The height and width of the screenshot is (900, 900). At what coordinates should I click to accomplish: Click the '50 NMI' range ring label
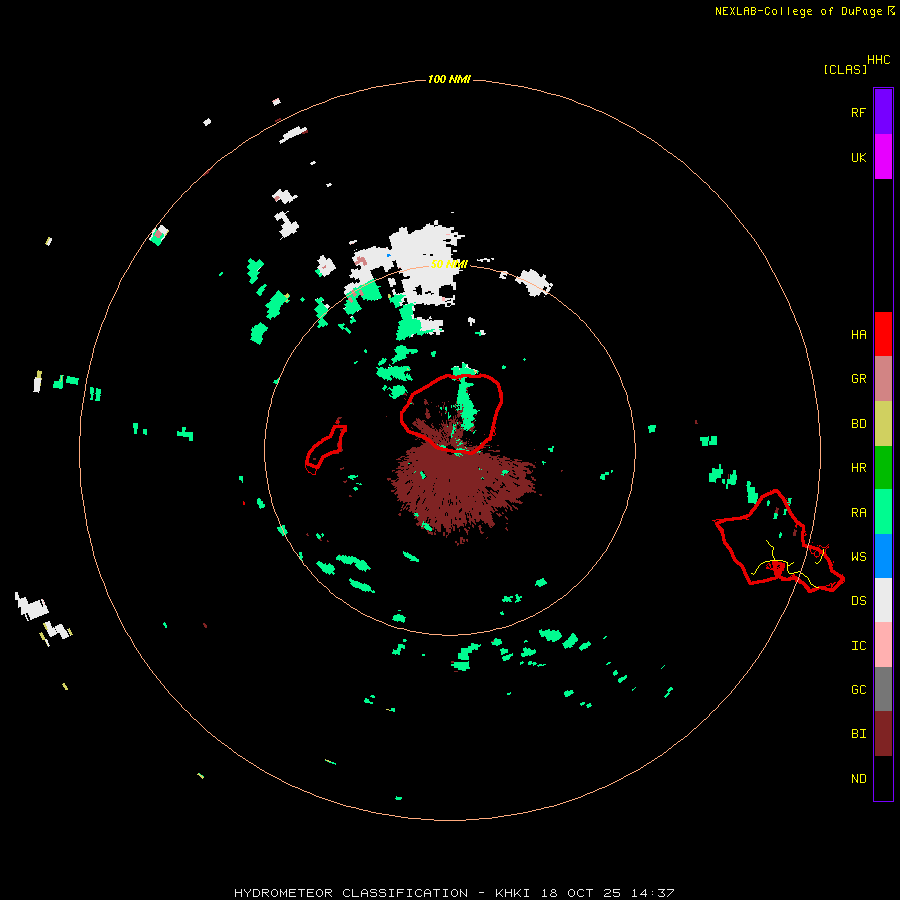(449, 264)
